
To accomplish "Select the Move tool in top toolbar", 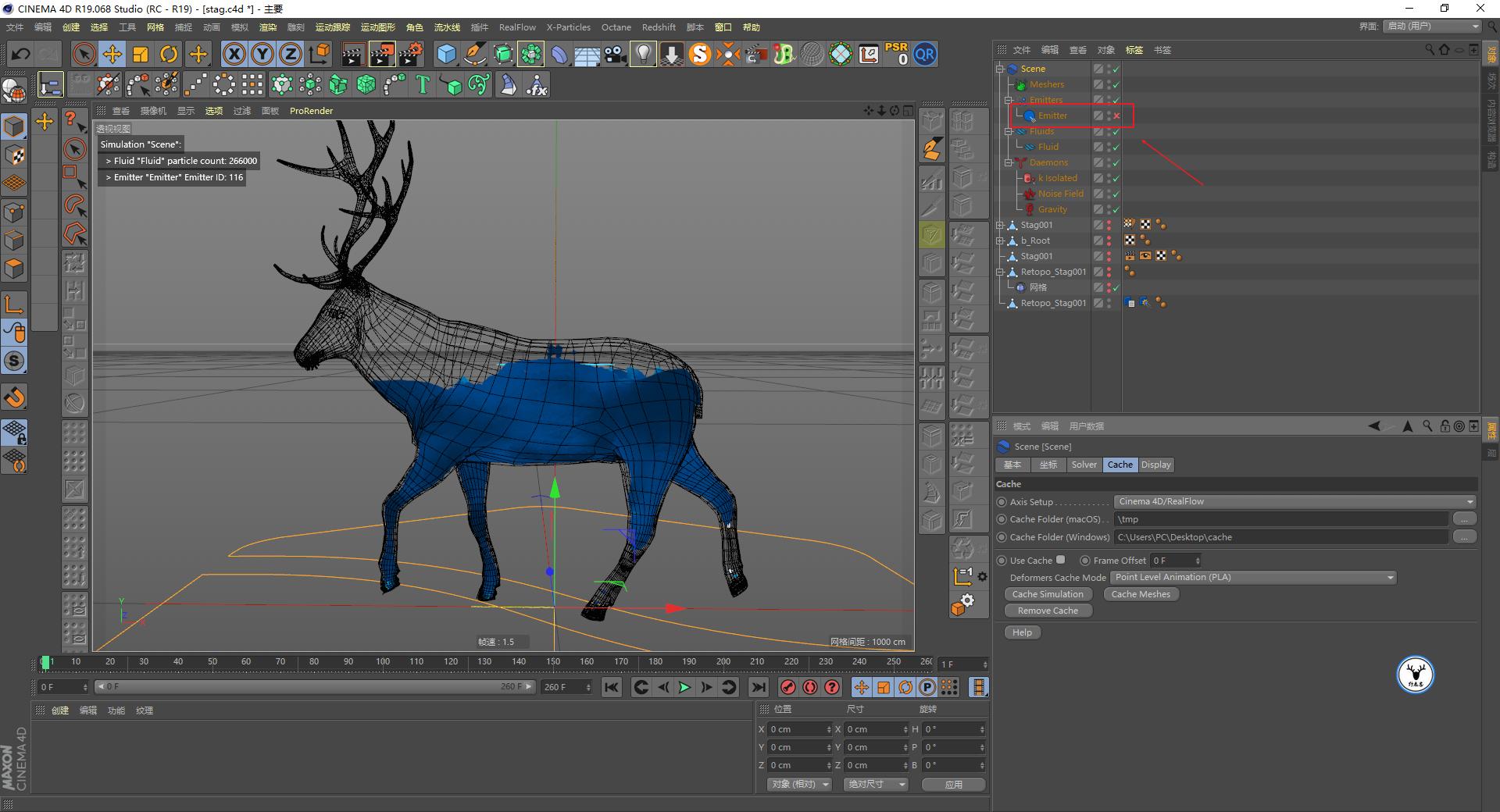I will tap(112, 54).
